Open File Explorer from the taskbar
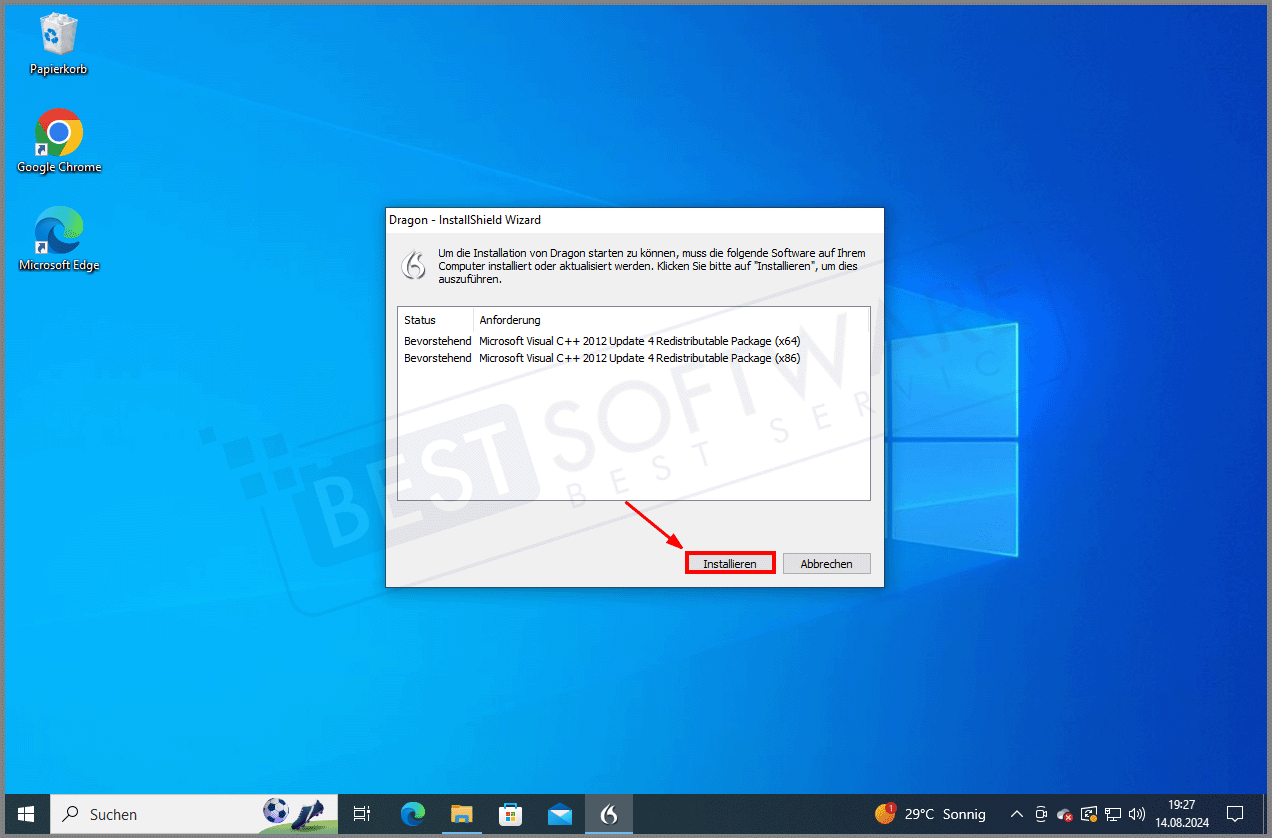Viewport: 1272px width, 838px height. click(461, 814)
